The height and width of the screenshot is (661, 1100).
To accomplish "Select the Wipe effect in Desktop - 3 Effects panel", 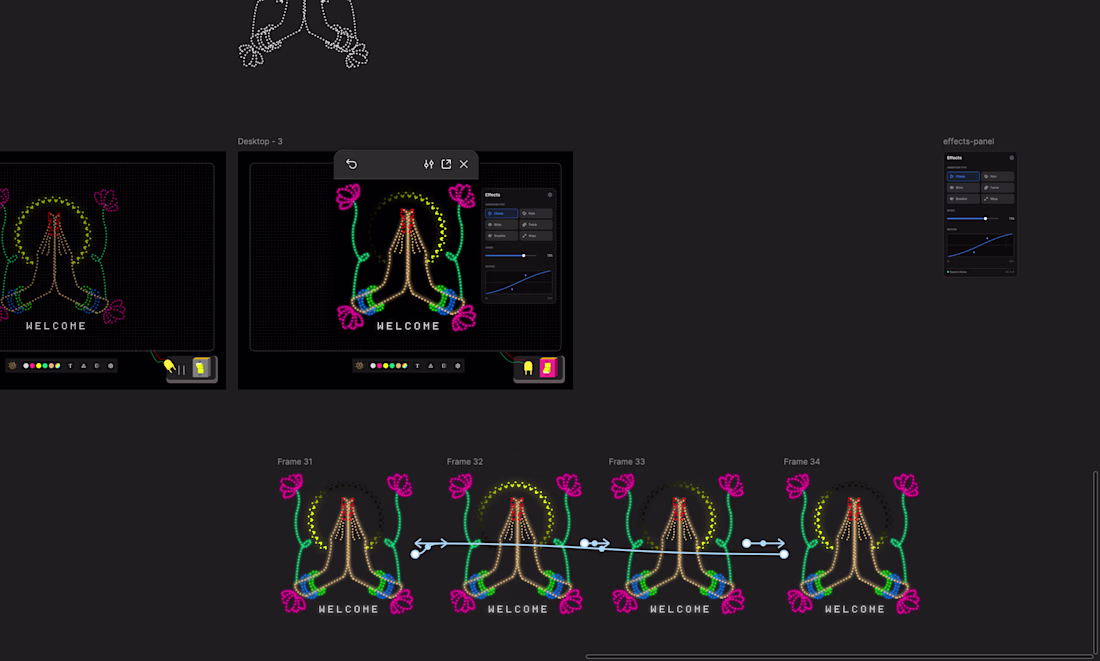I will [x=536, y=236].
